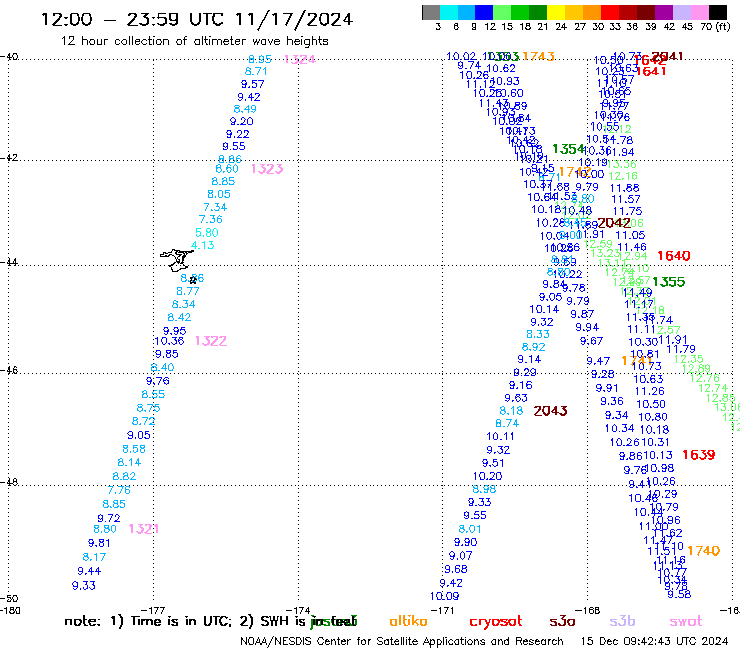Click the yellow 24 ft legend swatch
Screen dimensions: 740x650
tap(556, 12)
